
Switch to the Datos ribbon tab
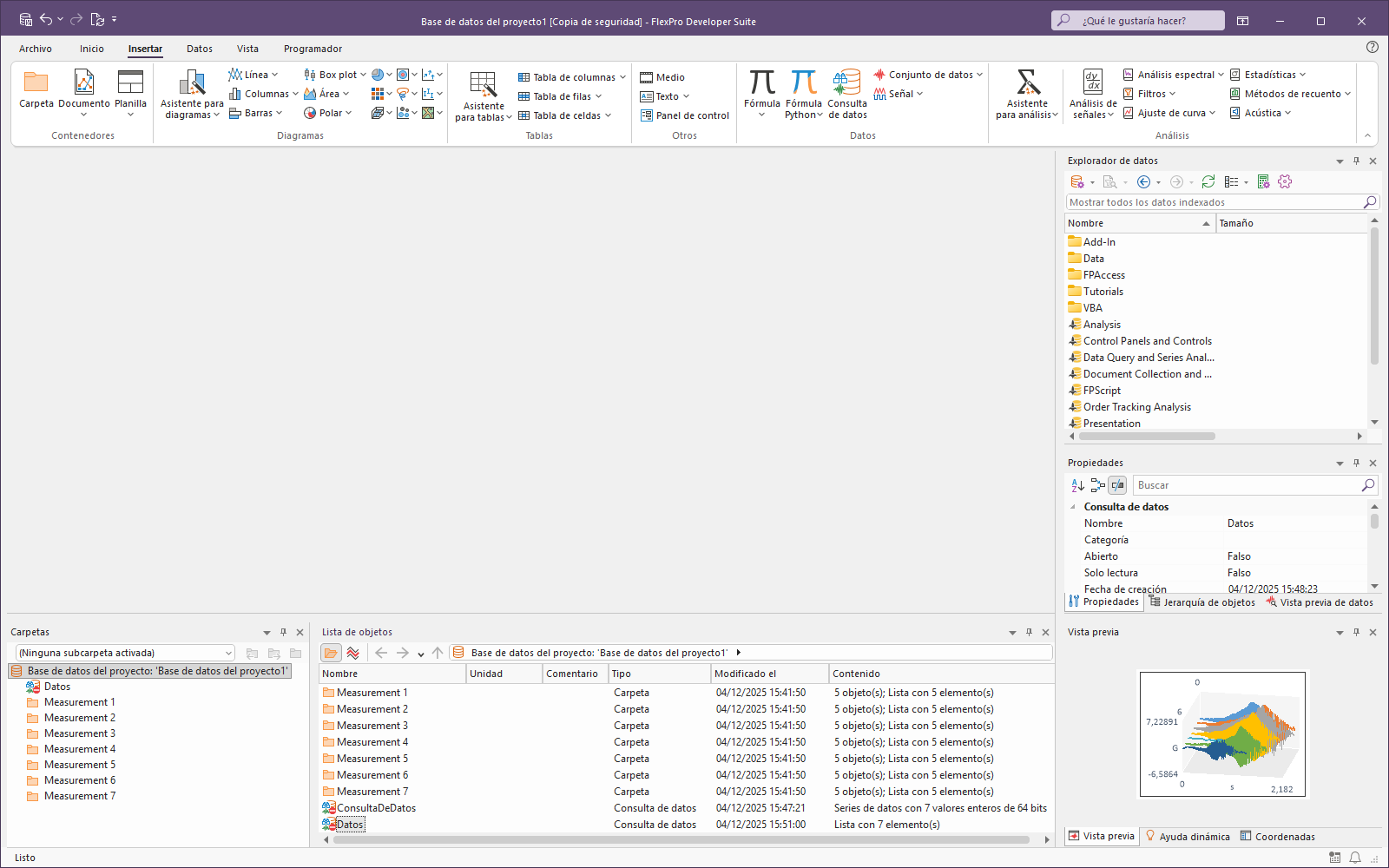click(x=200, y=49)
